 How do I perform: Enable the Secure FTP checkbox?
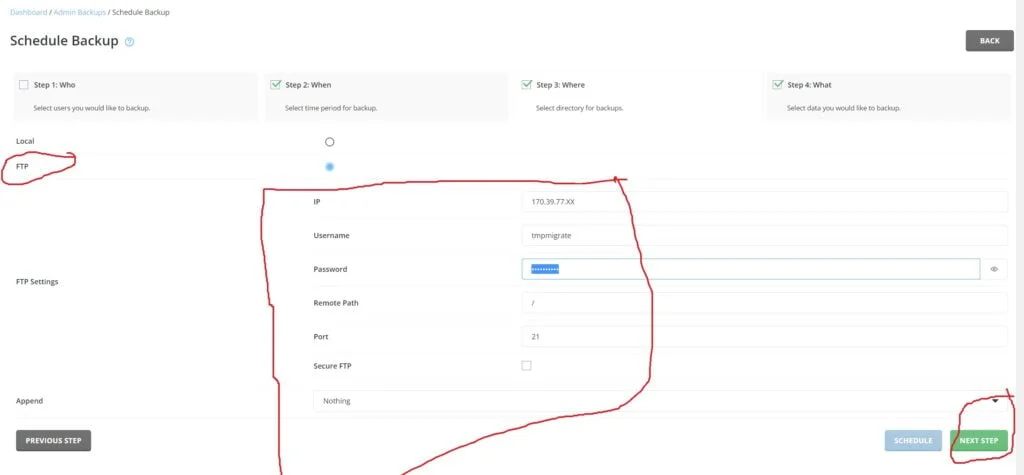(x=527, y=366)
